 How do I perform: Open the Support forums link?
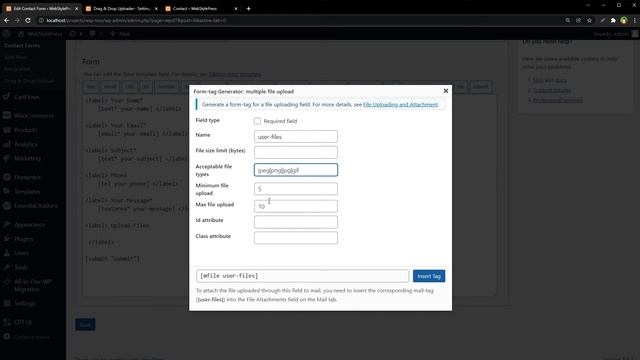coord(552,90)
